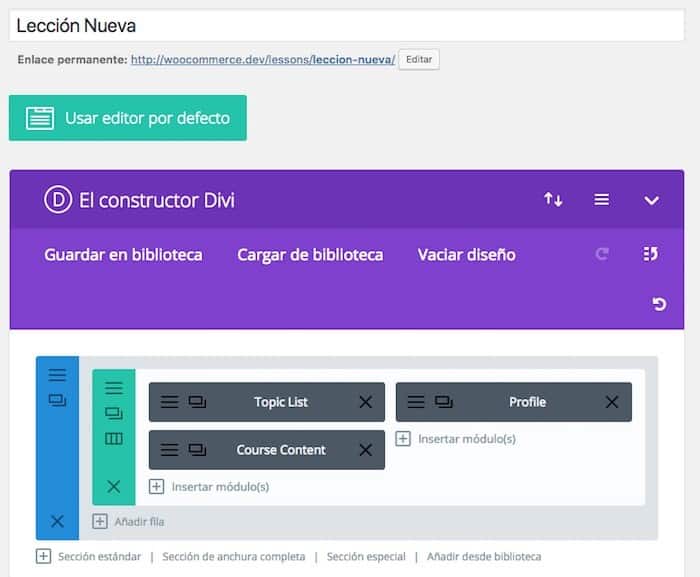Image resolution: width=700 pixels, height=577 pixels.
Task: Open Divi builder settings hamburger icon
Action: coord(601,200)
